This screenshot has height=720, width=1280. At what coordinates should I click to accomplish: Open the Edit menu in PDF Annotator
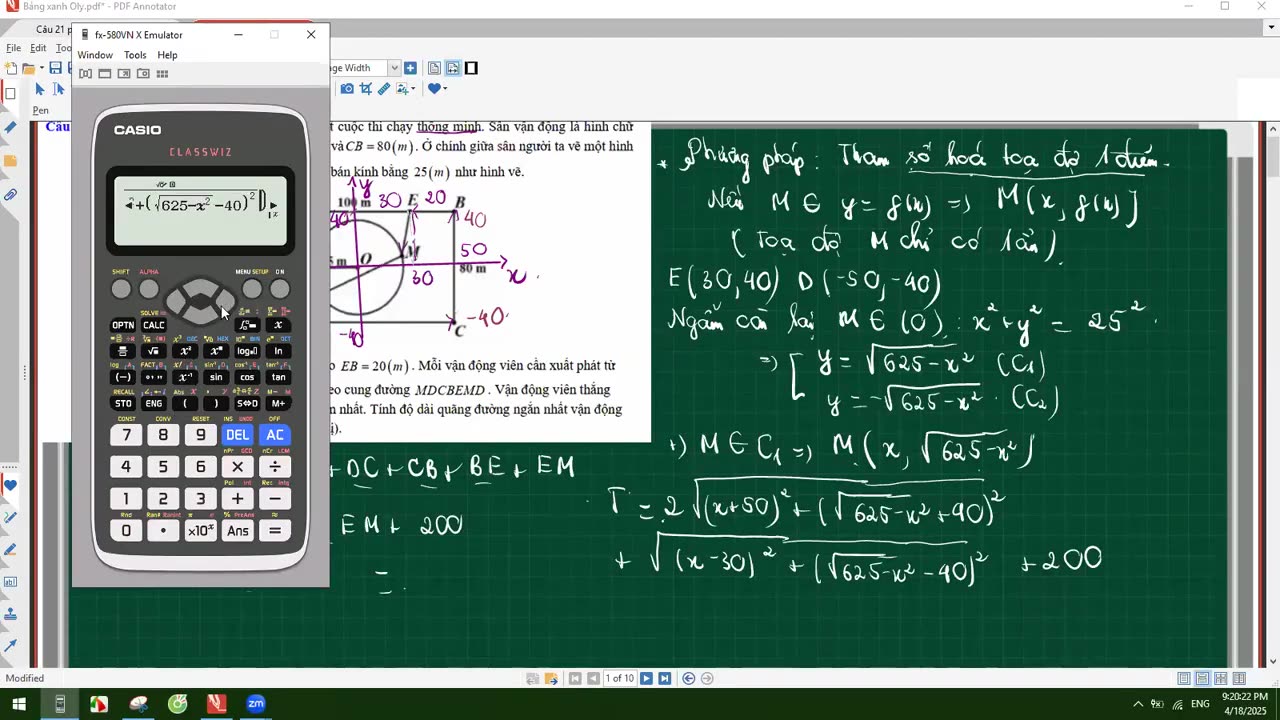38,48
